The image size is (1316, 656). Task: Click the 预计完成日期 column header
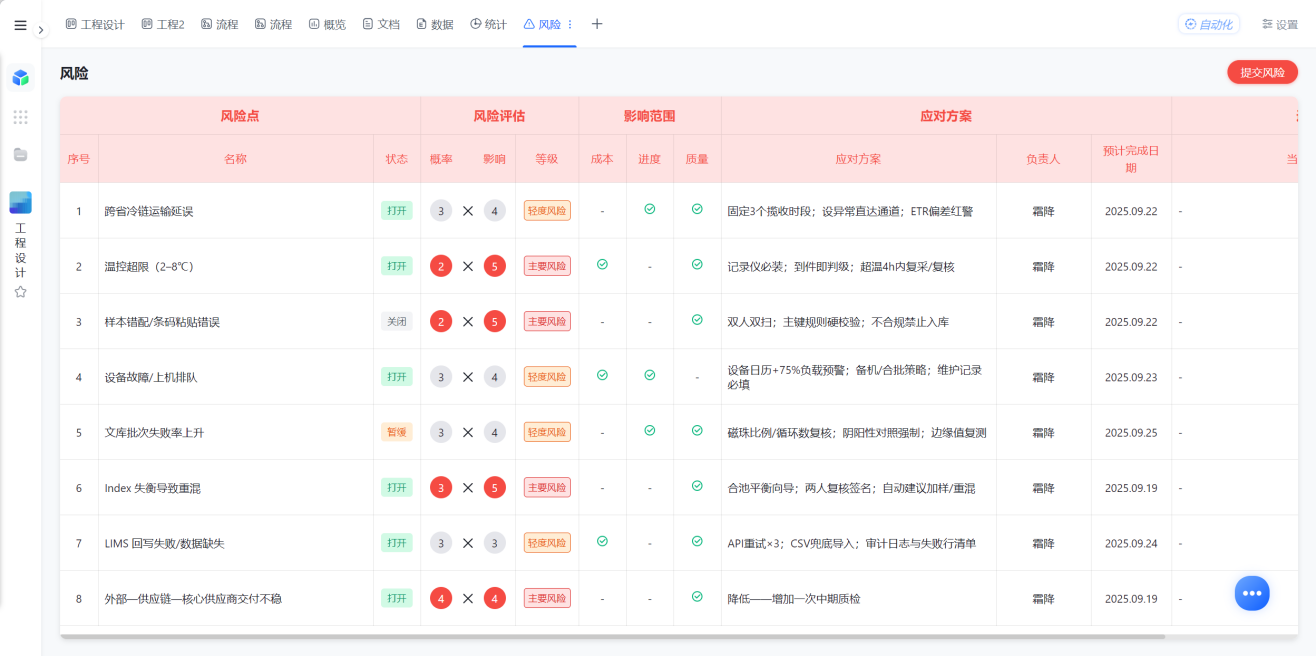pyautogui.click(x=1131, y=159)
